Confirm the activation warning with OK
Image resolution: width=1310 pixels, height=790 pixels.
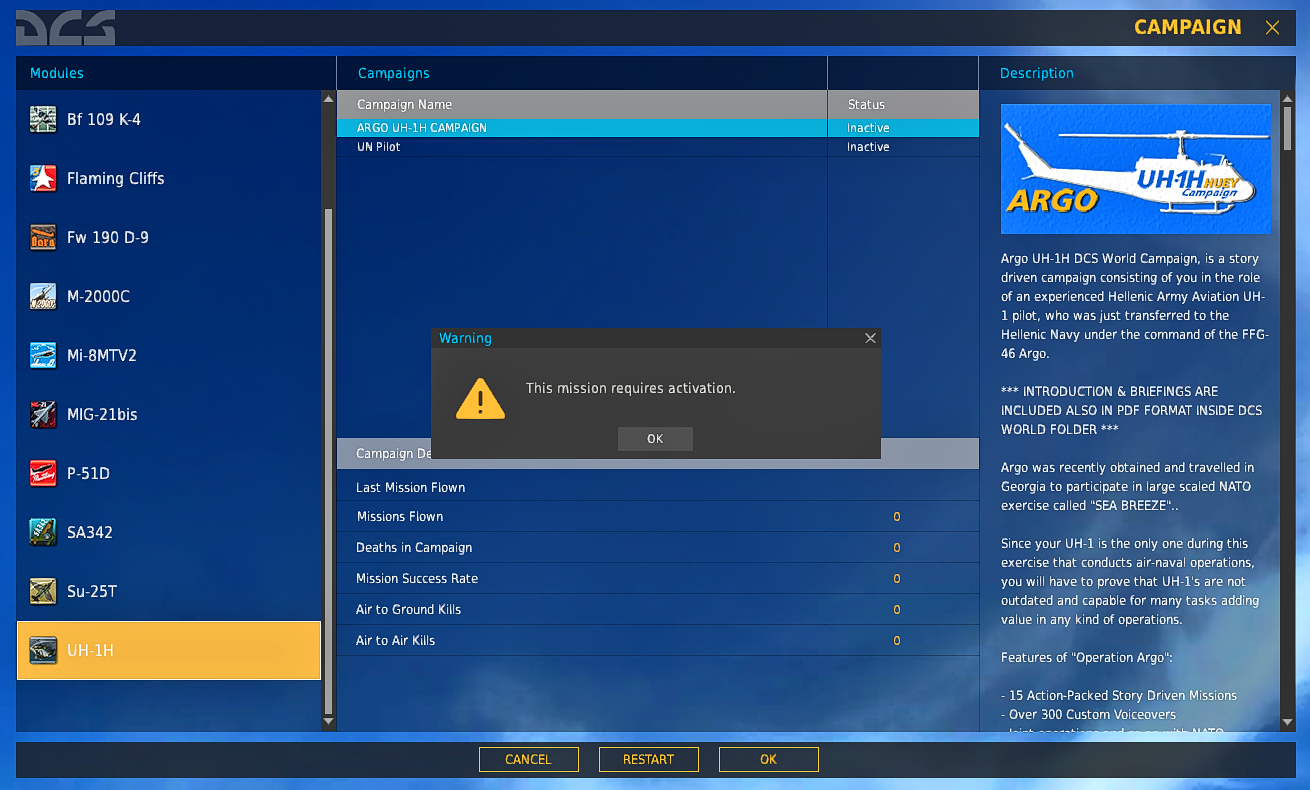point(655,439)
